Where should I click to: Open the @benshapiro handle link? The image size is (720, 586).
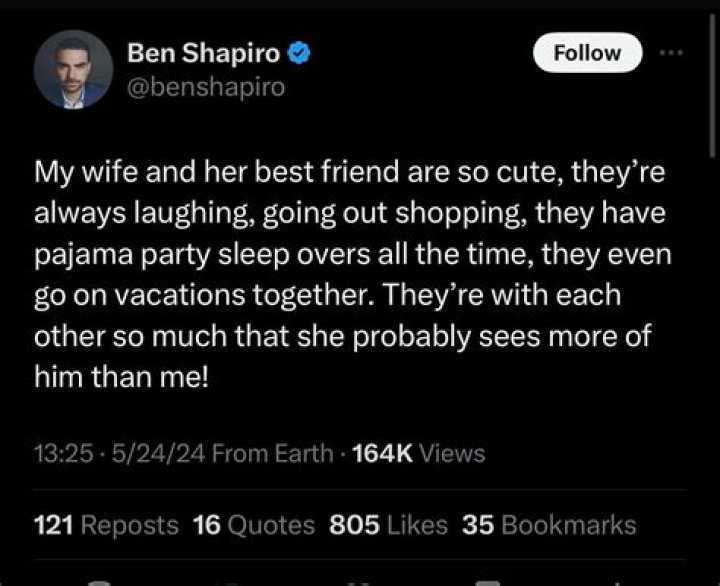tap(206, 87)
